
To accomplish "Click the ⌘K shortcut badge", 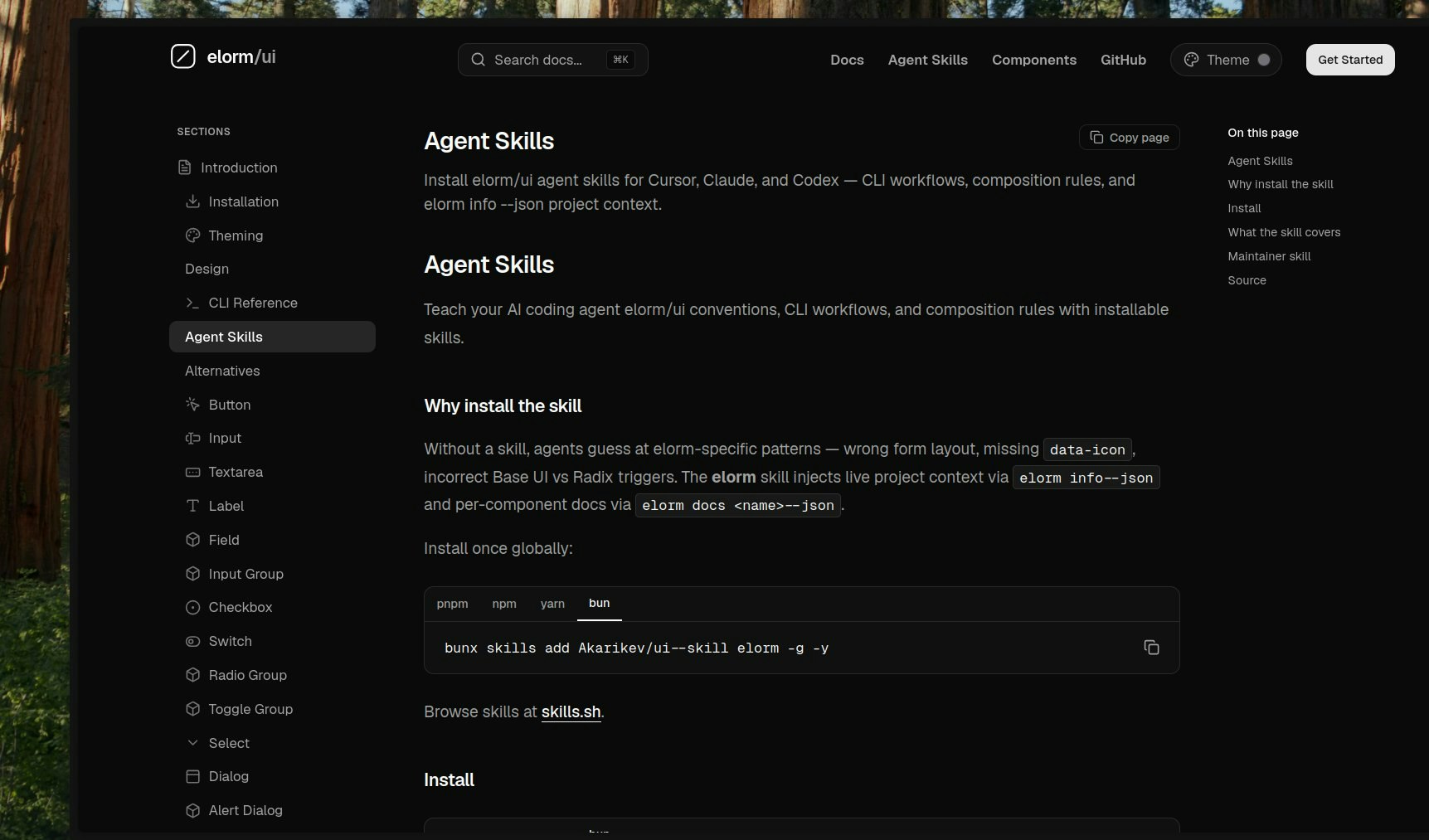I will pyautogui.click(x=620, y=60).
